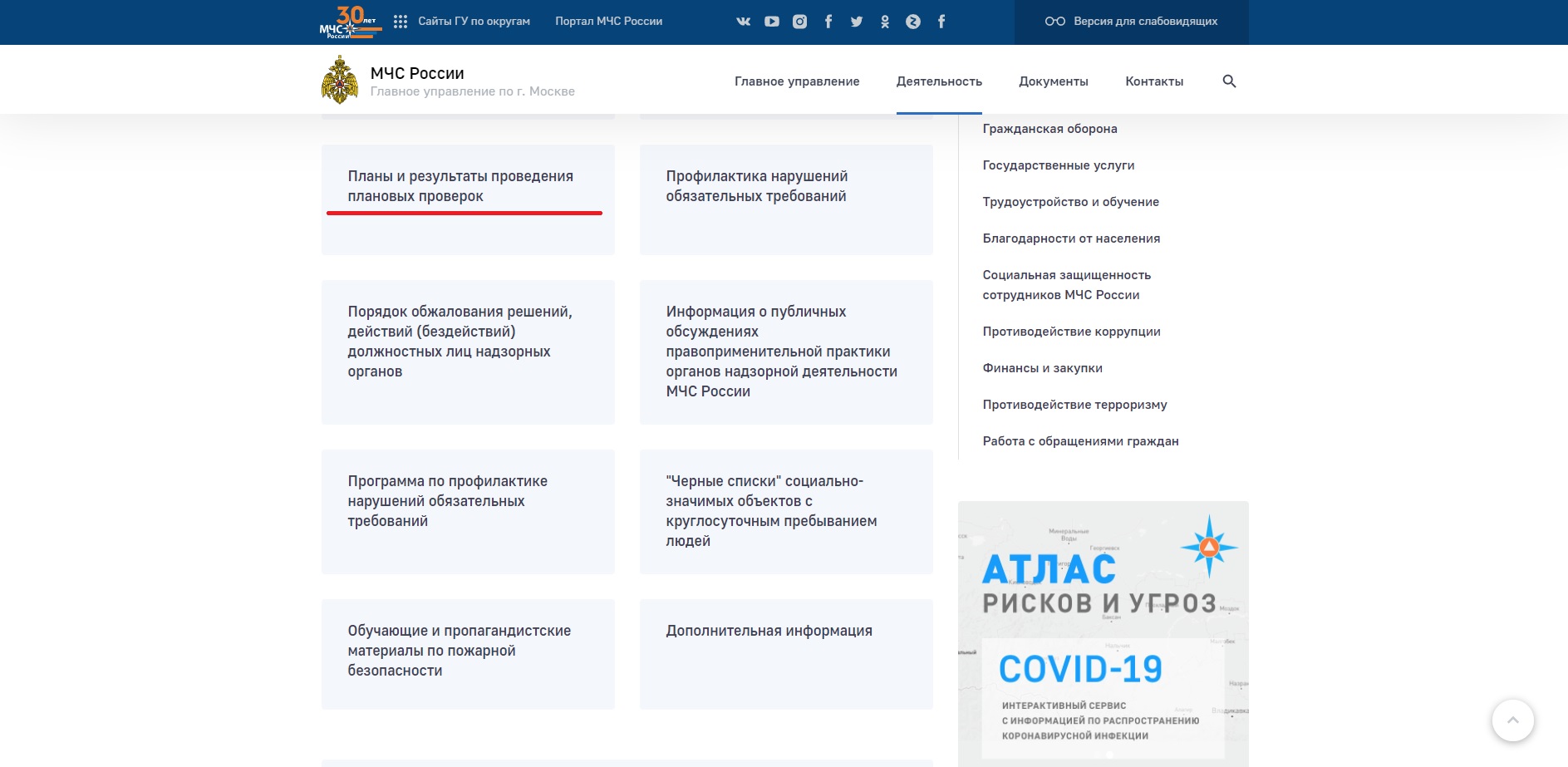Viewport: 1568px width, 767px height.
Task: Select Противодействие коррупции in sidebar
Action: (x=1071, y=332)
